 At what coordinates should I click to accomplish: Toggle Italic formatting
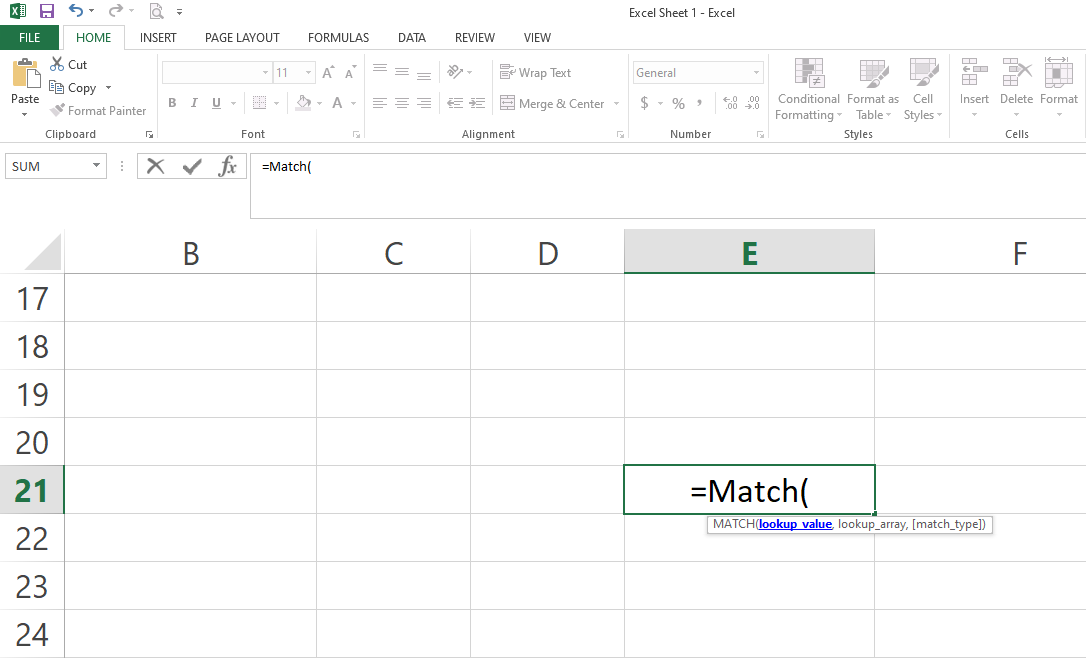[x=191, y=103]
